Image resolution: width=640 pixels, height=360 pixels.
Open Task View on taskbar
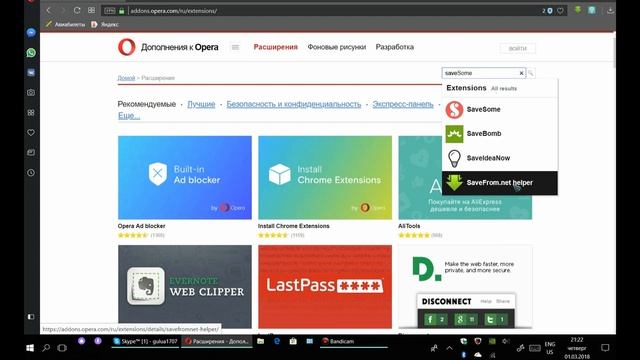click(62, 348)
